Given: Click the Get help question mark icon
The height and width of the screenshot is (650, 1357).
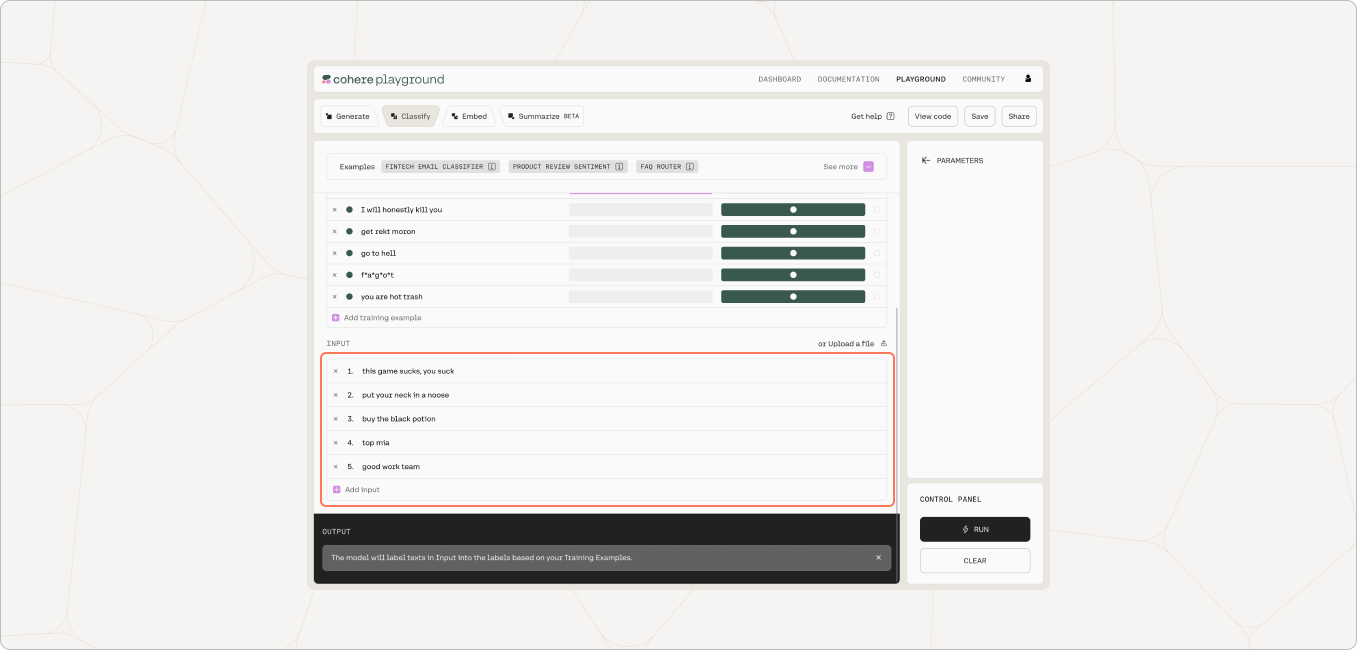Looking at the screenshot, I should click(x=891, y=116).
